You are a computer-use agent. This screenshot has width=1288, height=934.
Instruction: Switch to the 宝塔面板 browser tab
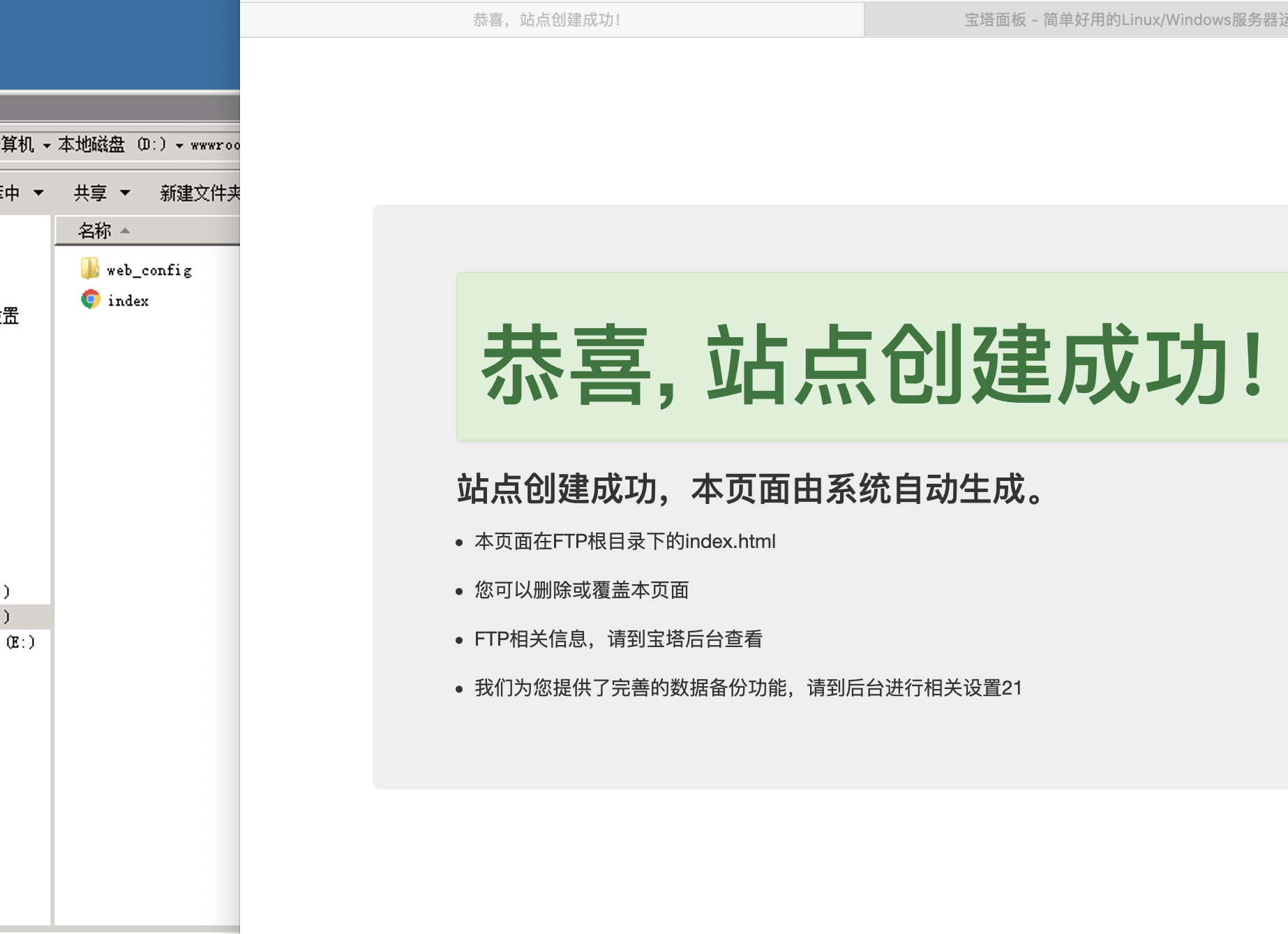1076,20
